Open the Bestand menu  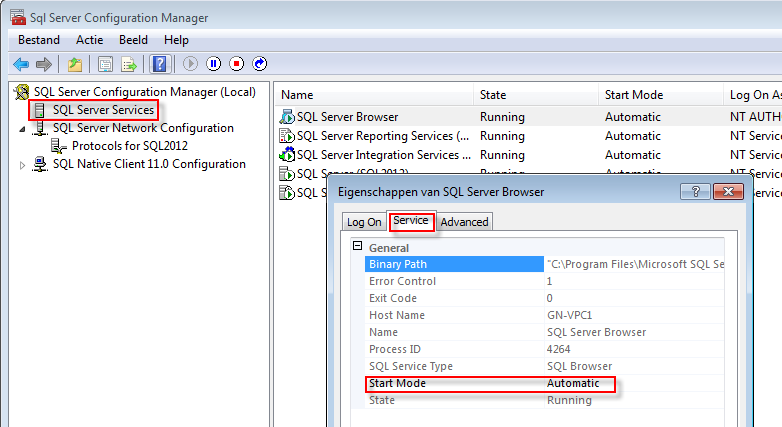(x=39, y=40)
